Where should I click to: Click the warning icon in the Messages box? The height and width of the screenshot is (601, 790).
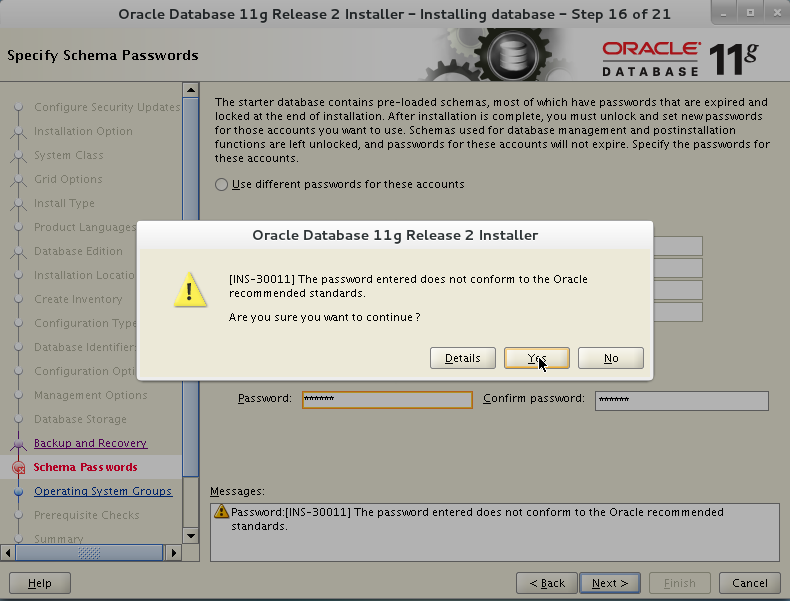(221, 511)
